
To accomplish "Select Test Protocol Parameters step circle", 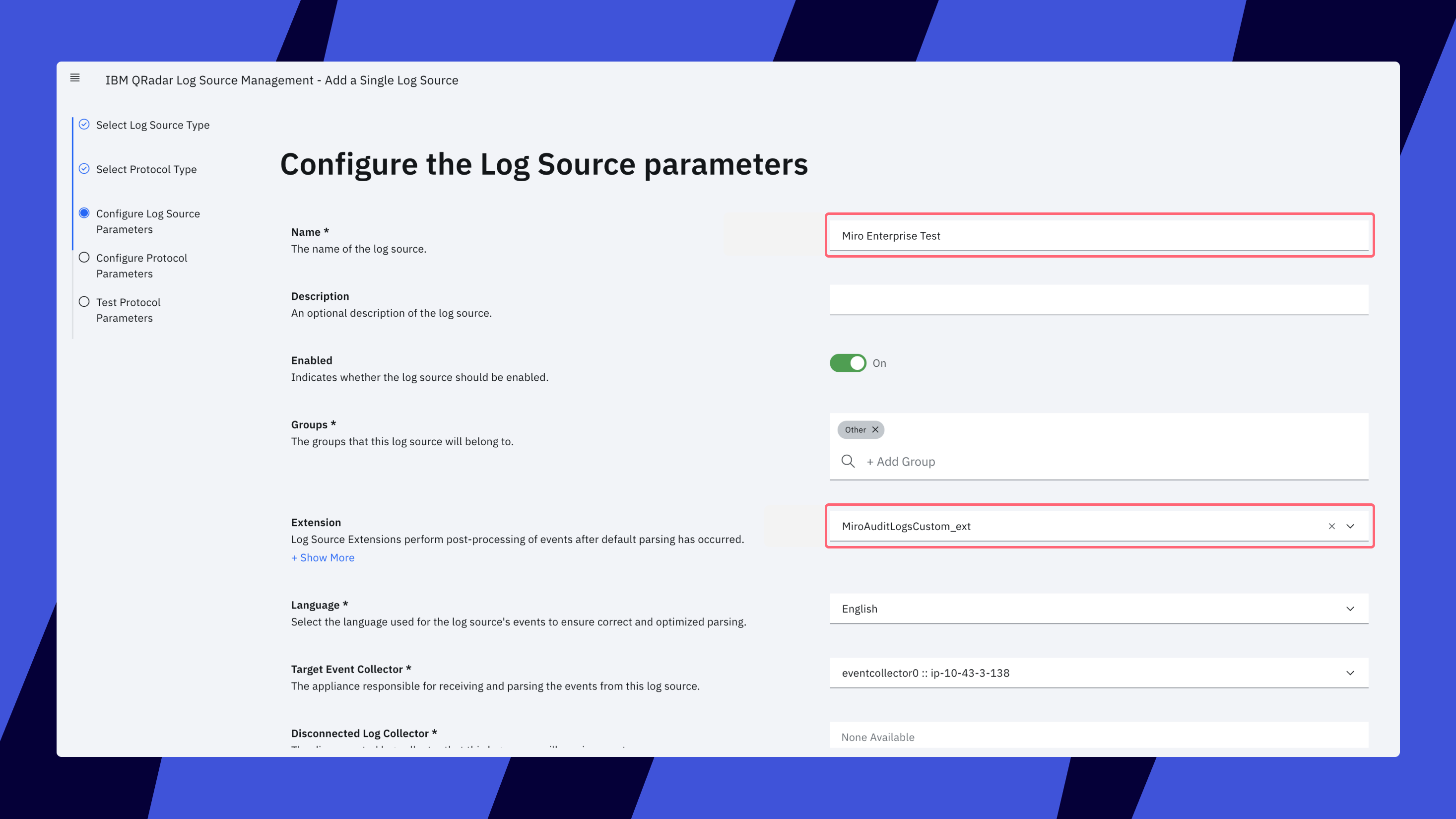I will pyautogui.click(x=84, y=302).
